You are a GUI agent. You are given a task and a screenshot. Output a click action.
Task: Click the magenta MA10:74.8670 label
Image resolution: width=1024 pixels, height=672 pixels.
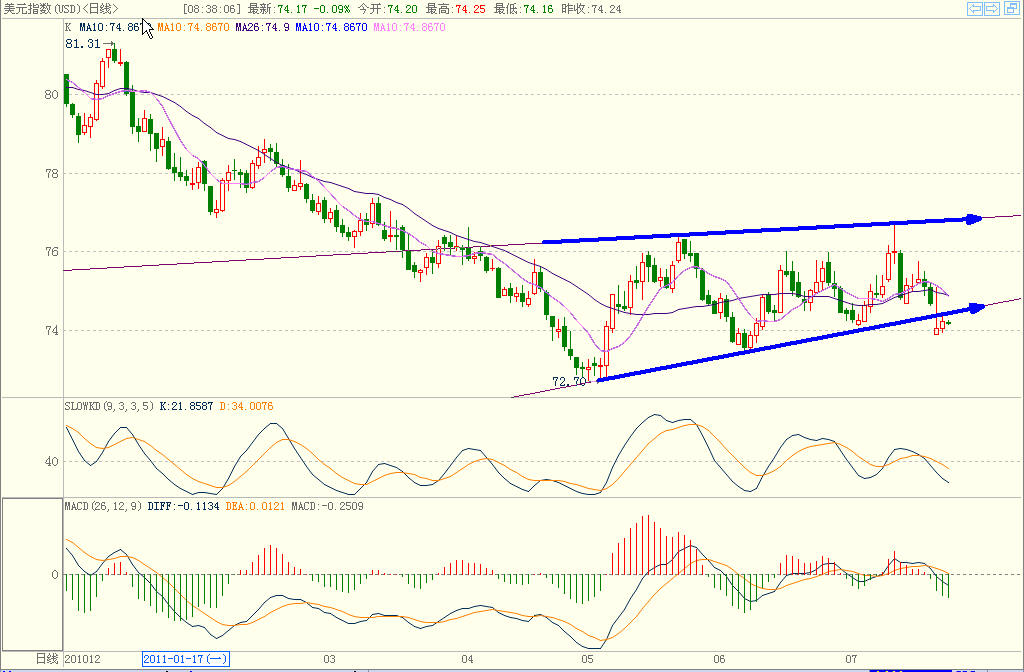(409, 27)
